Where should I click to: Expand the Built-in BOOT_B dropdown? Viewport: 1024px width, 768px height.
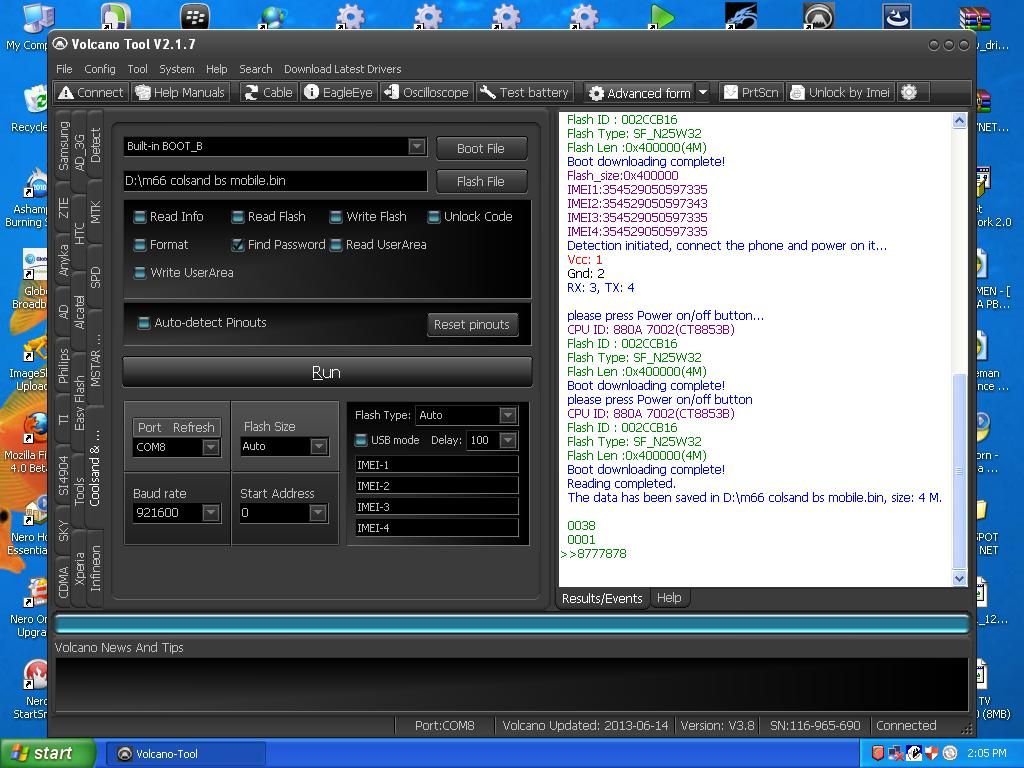coord(416,147)
